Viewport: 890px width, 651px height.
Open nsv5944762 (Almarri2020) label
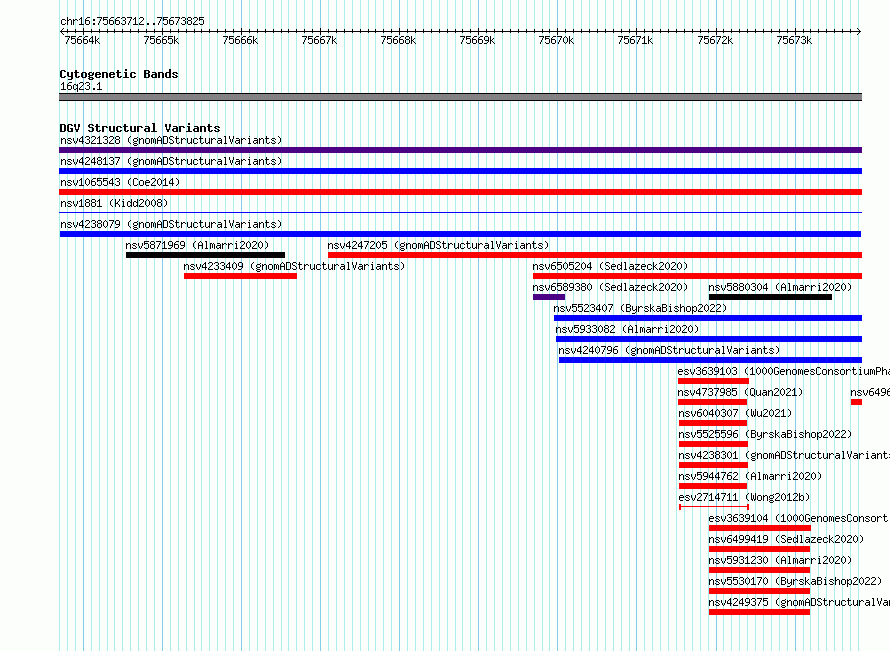click(x=750, y=476)
